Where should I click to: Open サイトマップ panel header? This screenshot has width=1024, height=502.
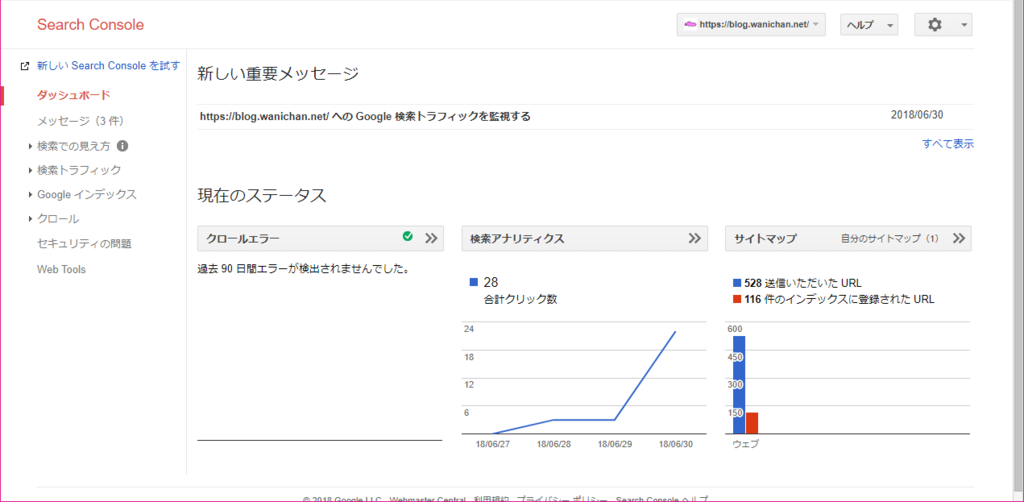click(x=848, y=238)
